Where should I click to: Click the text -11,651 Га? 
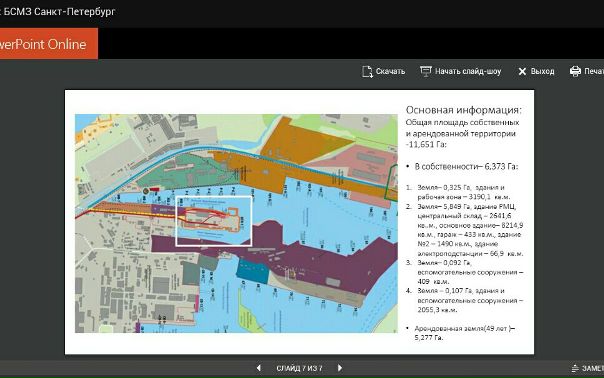click(426, 144)
